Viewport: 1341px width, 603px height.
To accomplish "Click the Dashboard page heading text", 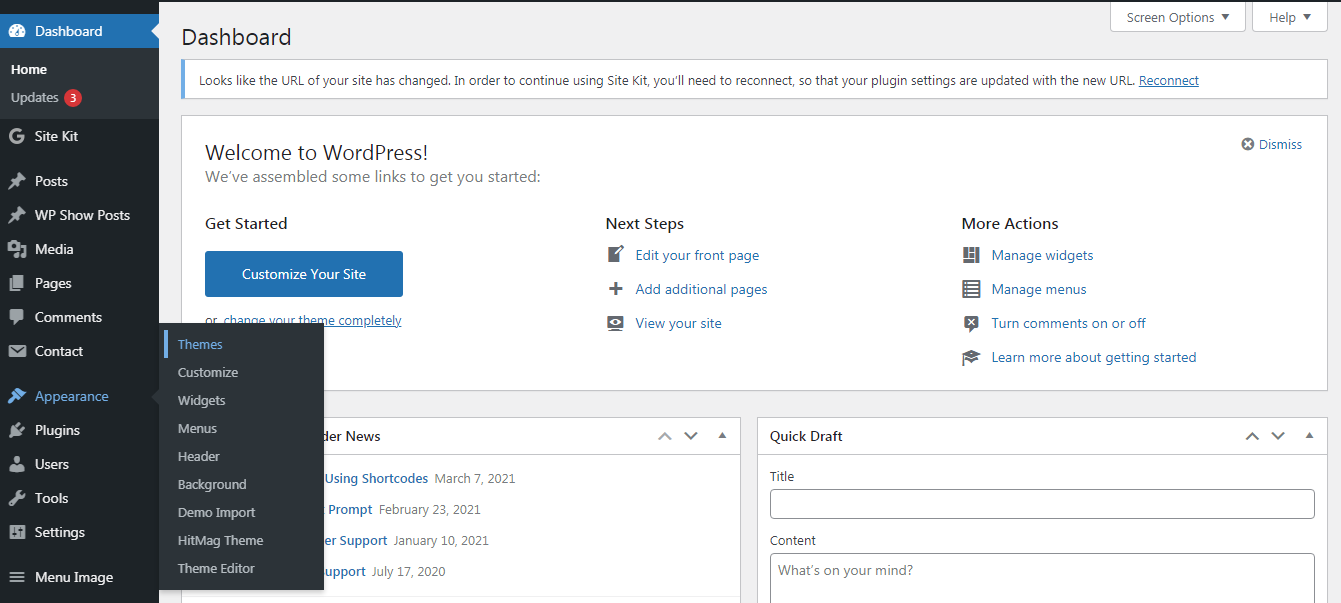I will click(x=237, y=38).
